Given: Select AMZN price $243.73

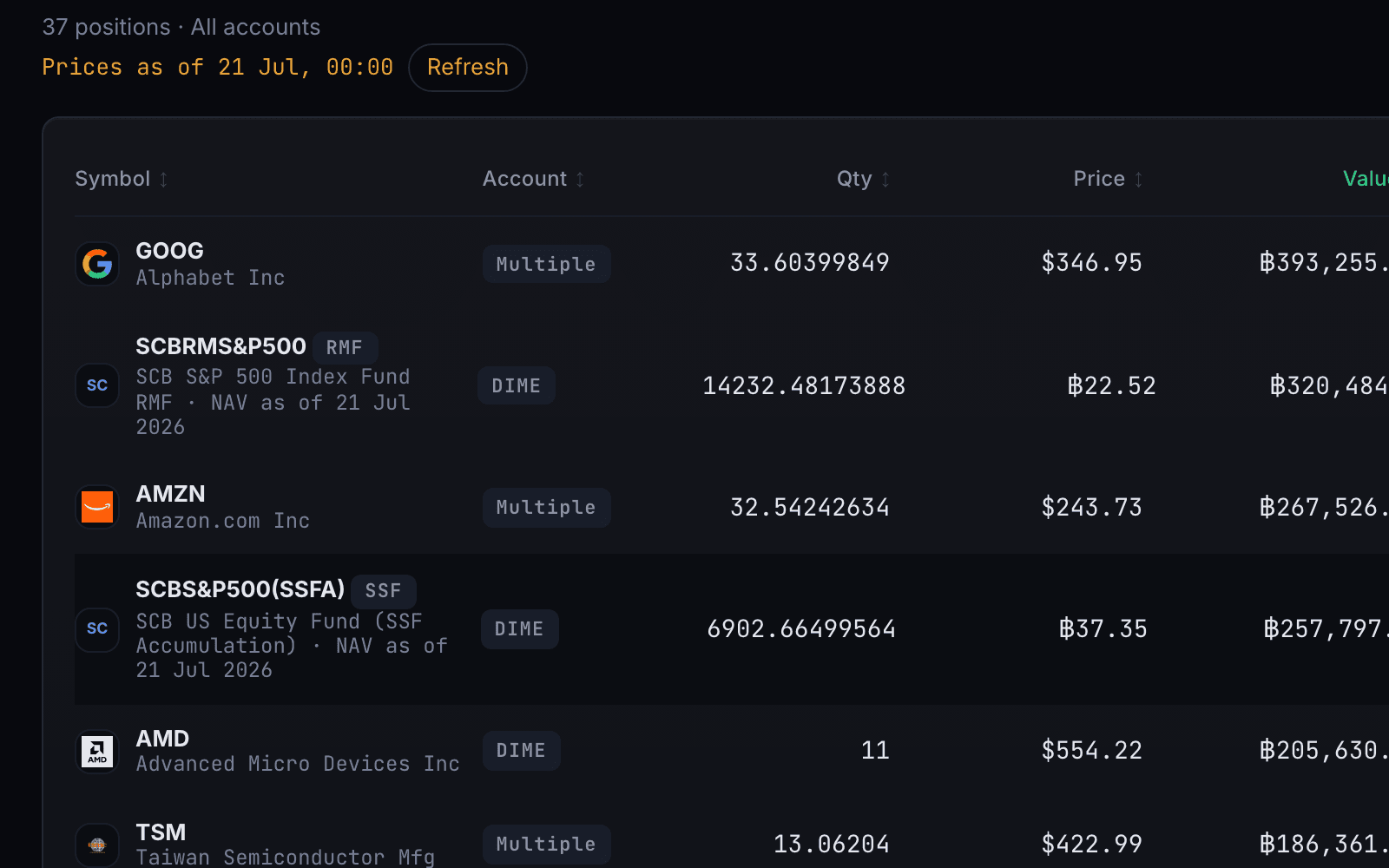Looking at the screenshot, I should pyautogui.click(x=1091, y=507).
